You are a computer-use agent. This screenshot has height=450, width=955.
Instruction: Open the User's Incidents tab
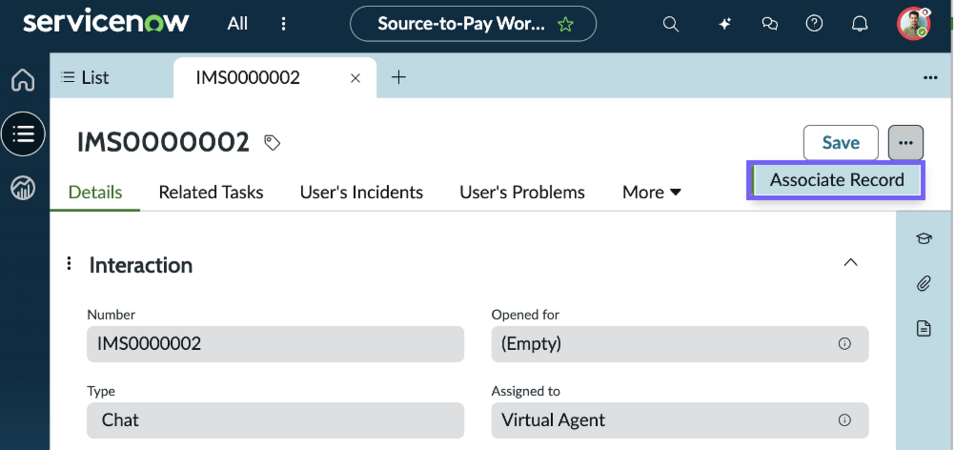coord(361,192)
